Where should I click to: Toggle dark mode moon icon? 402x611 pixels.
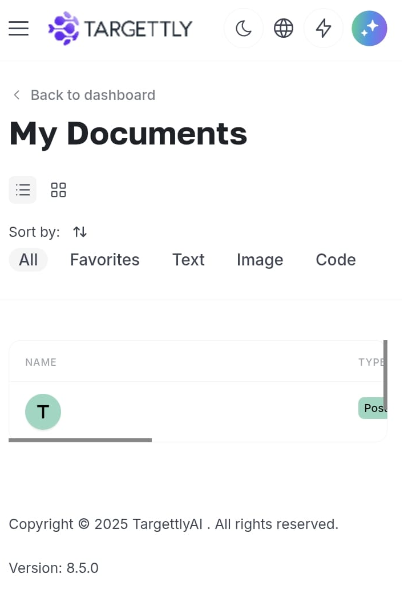244,28
